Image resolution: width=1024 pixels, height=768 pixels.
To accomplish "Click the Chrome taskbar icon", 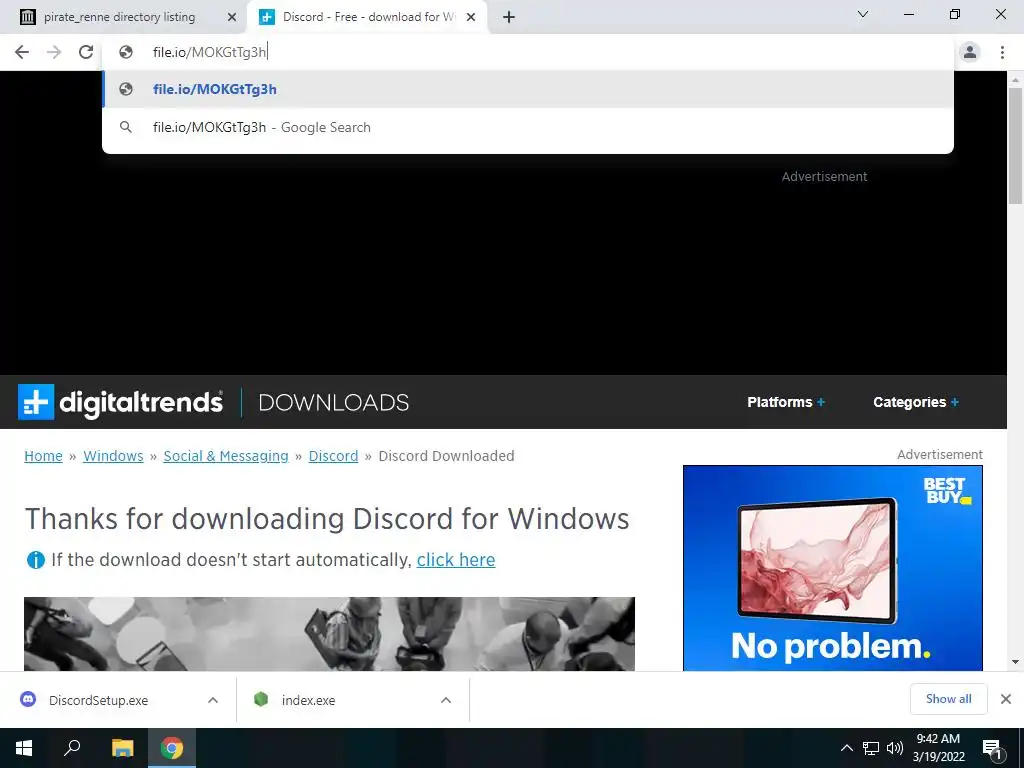I will 172,748.
